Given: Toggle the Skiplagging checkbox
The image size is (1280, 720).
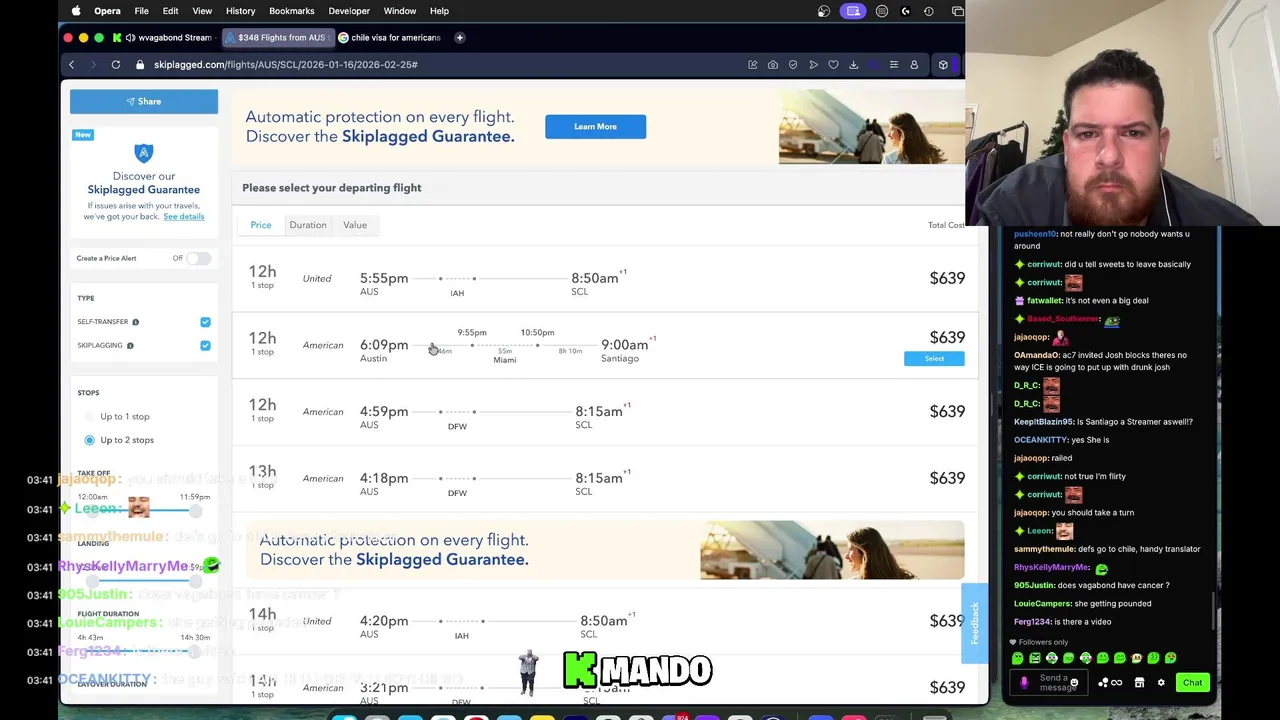Looking at the screenshot, I should tap(205, 346).
